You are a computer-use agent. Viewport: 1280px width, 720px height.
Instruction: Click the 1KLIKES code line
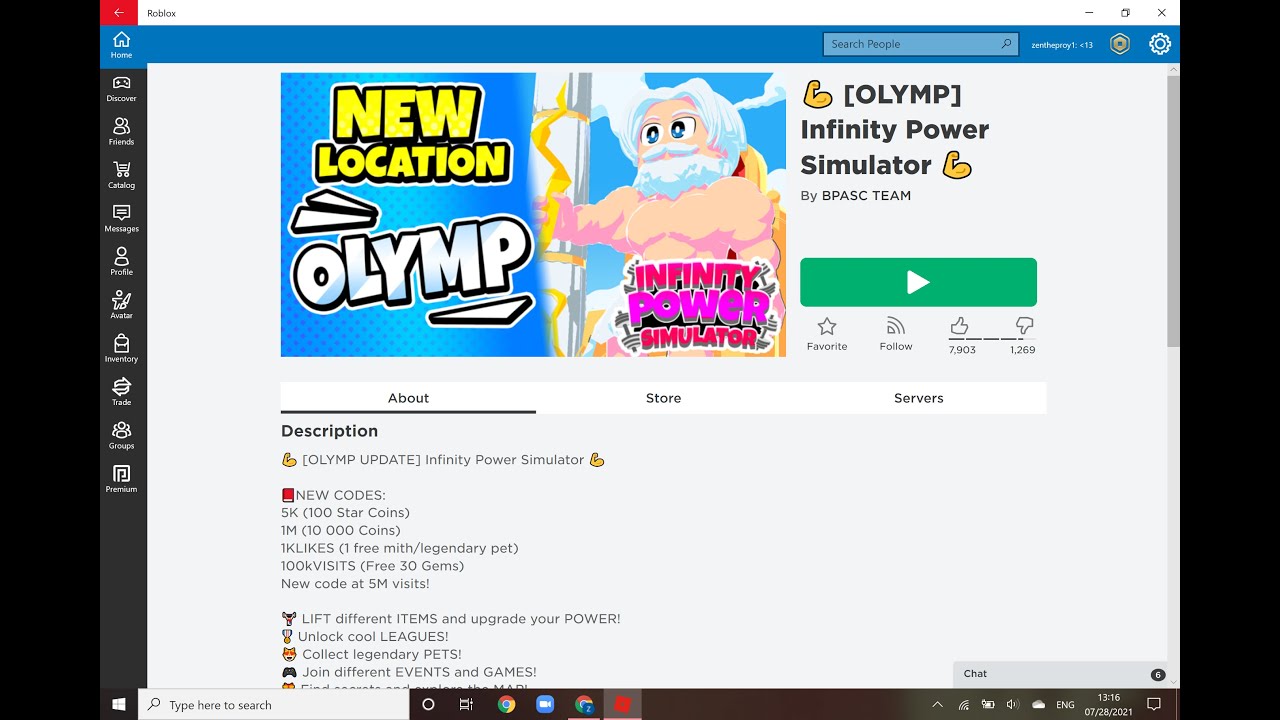(x=399, y=548)
